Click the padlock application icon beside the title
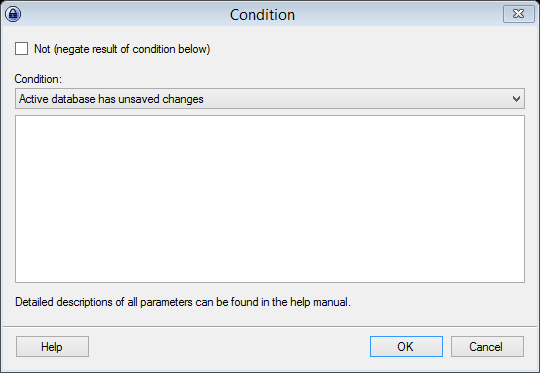 pyautogui.click(x=13, y=14)
